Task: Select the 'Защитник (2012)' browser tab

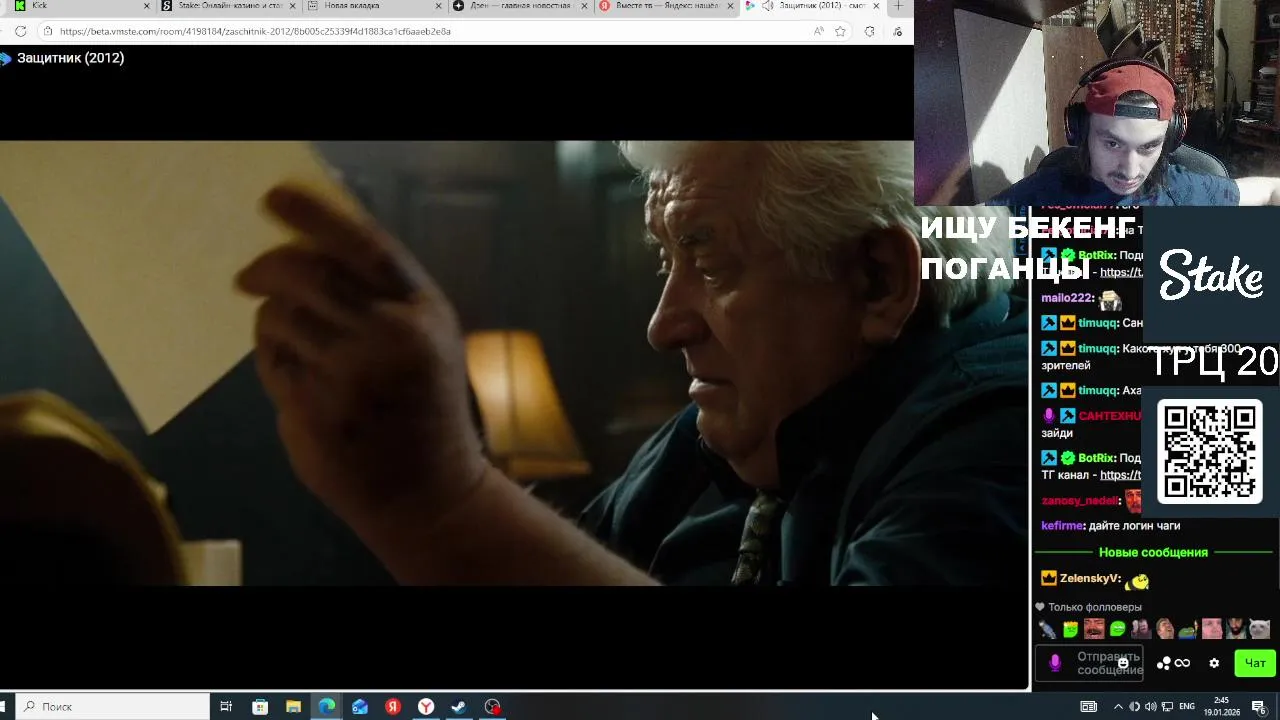Action: [x=812, y=6]
